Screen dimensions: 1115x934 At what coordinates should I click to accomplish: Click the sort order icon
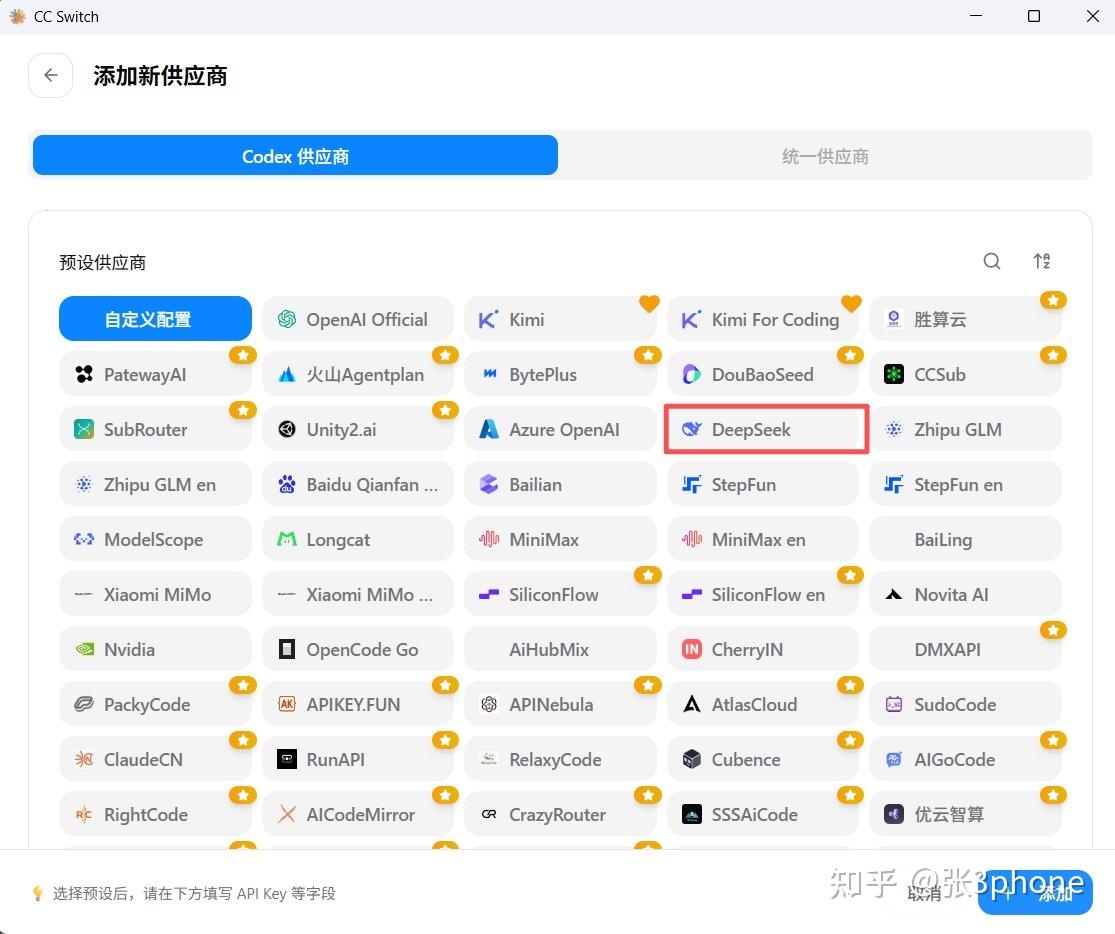coord(1042,262)
